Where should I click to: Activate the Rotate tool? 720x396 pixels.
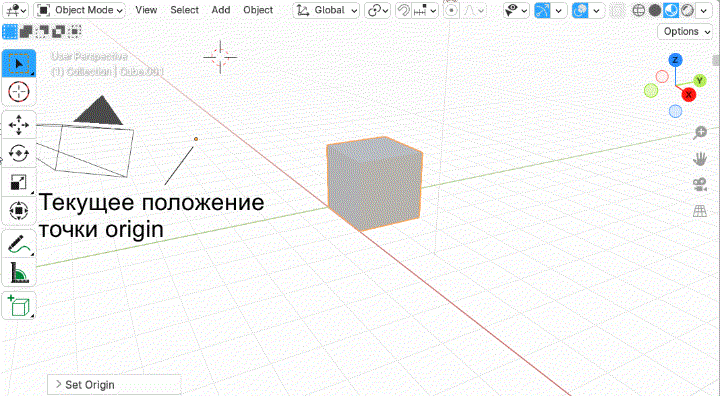19,153
